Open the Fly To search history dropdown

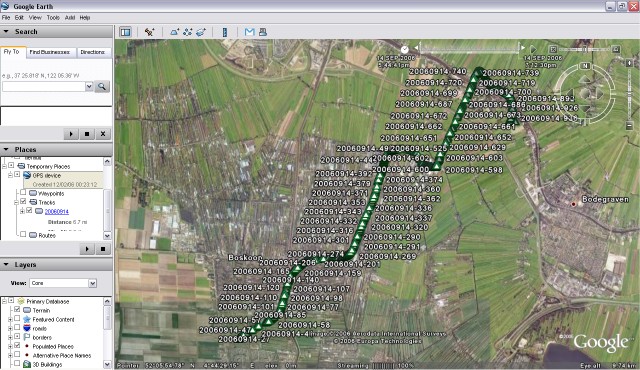[x=89, y=86]
